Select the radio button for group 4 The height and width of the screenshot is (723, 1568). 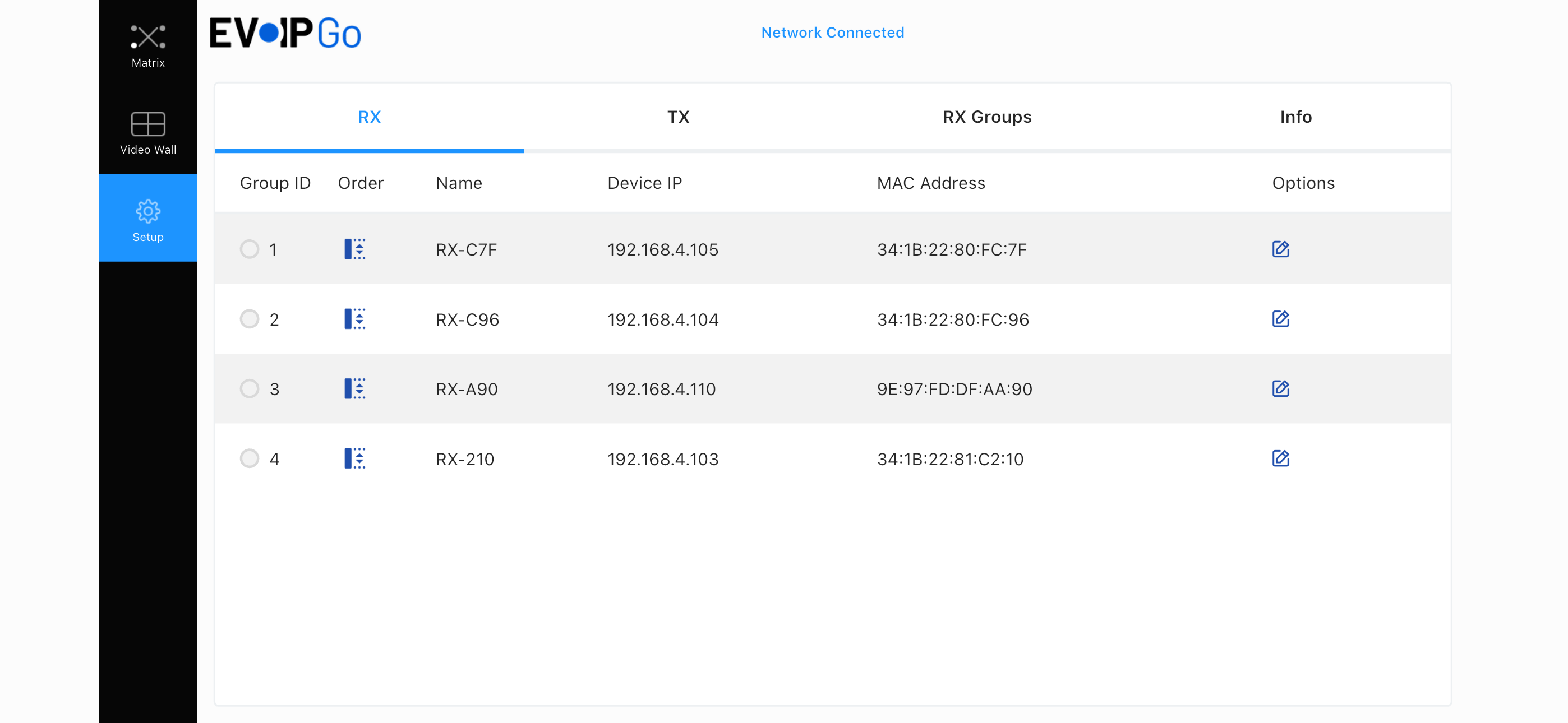tap(250, 458)
